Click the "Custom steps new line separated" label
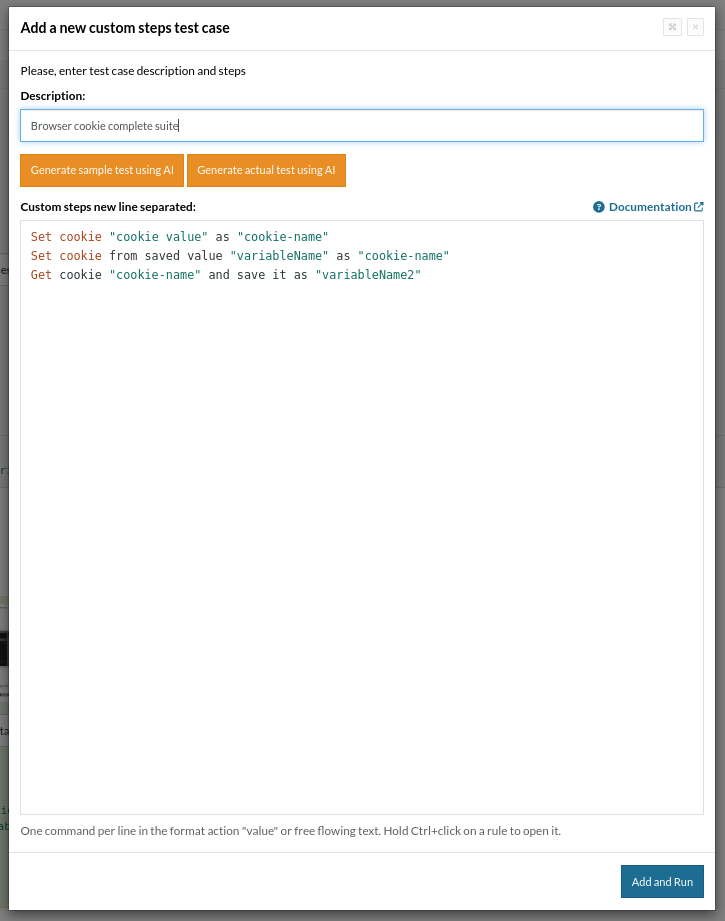 (108, 207)
